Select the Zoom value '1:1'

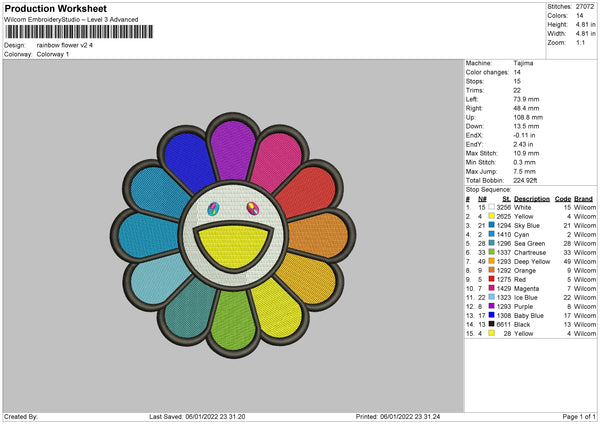580,42
